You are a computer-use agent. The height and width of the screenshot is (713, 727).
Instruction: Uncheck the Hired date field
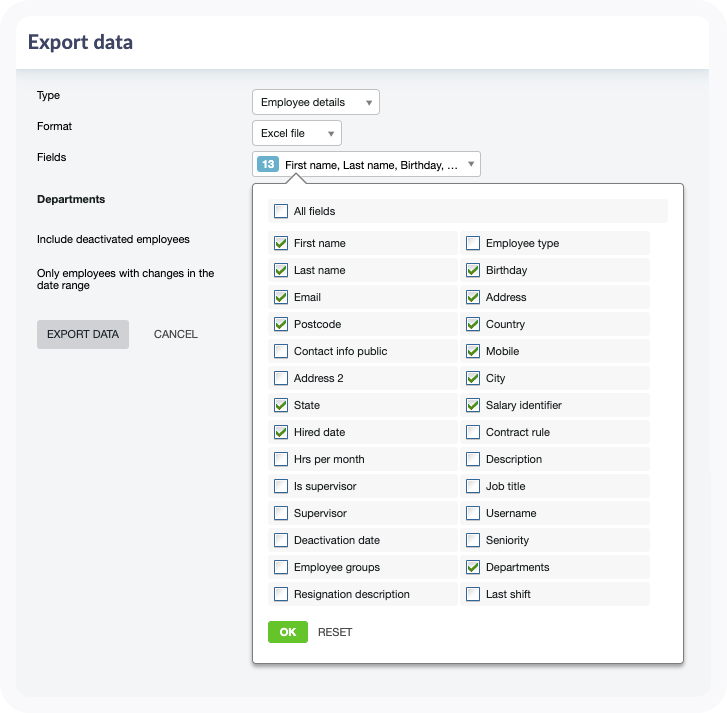(x=281, y=432)
